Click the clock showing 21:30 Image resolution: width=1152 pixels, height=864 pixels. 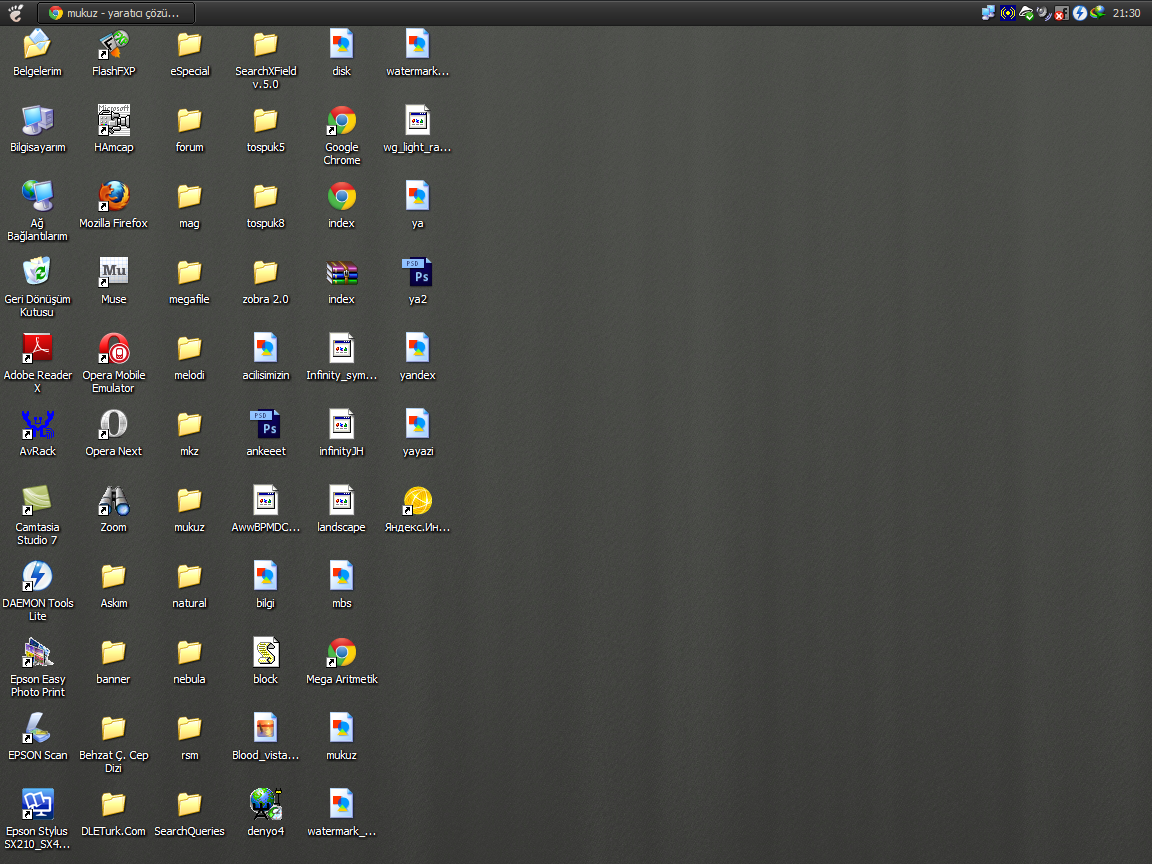point(1126,13)
